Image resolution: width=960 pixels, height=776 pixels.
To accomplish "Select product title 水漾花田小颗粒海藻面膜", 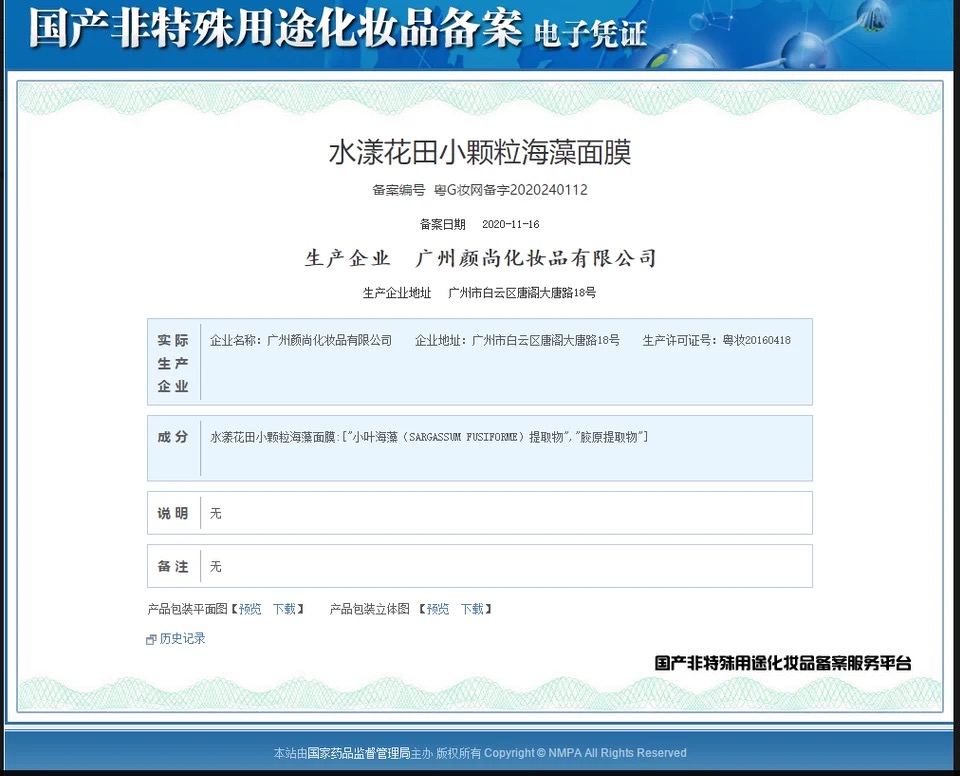I will tap(480, 153).
